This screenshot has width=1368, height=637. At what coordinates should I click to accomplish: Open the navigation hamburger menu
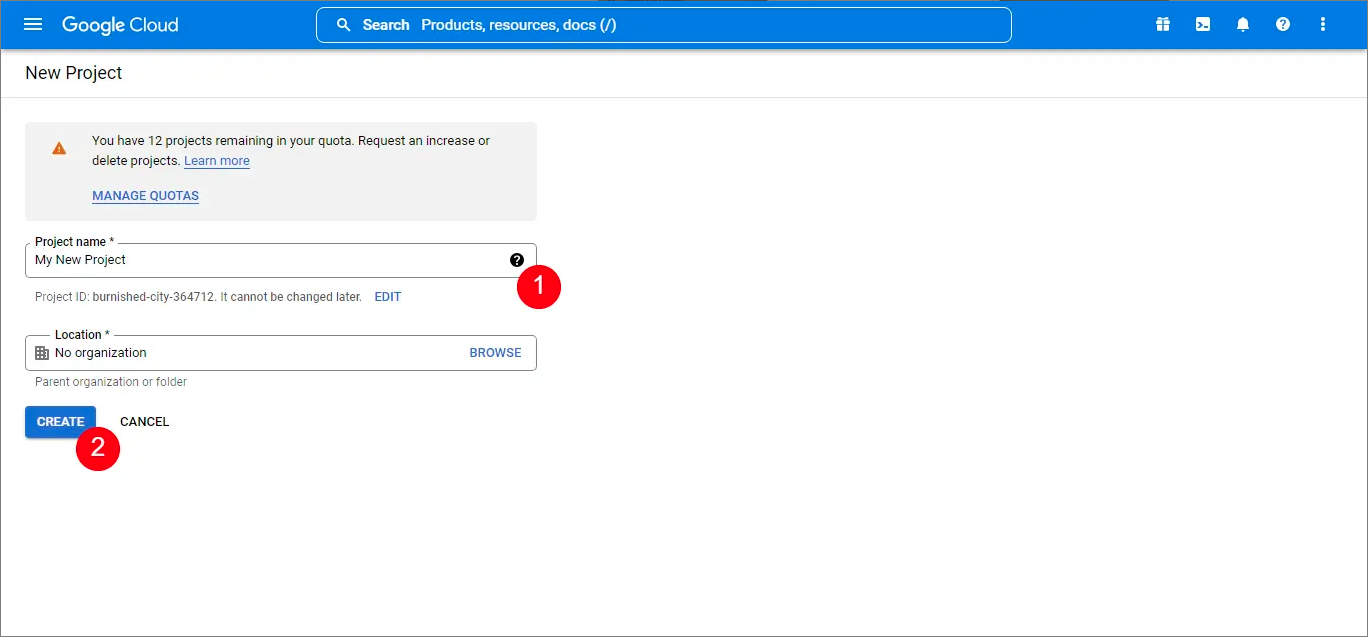(33, 24)
